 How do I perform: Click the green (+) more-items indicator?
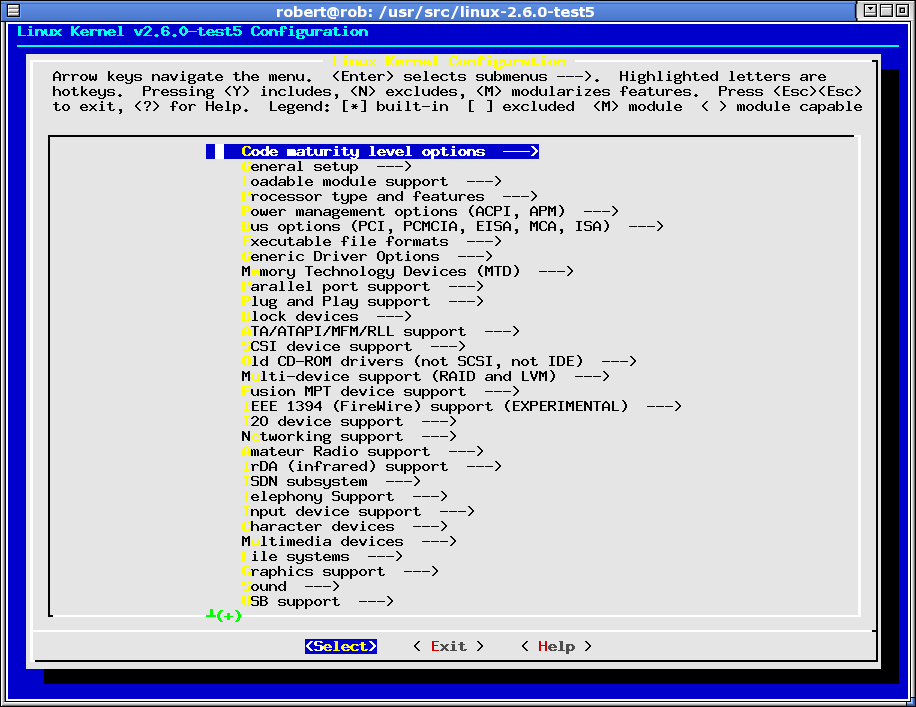(x=224, y=615)
